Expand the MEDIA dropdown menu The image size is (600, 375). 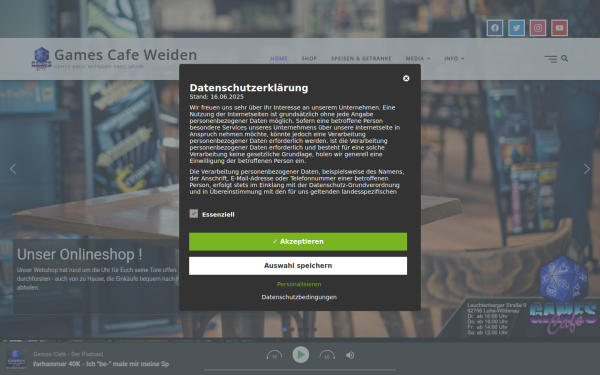[x=418, y=59]
